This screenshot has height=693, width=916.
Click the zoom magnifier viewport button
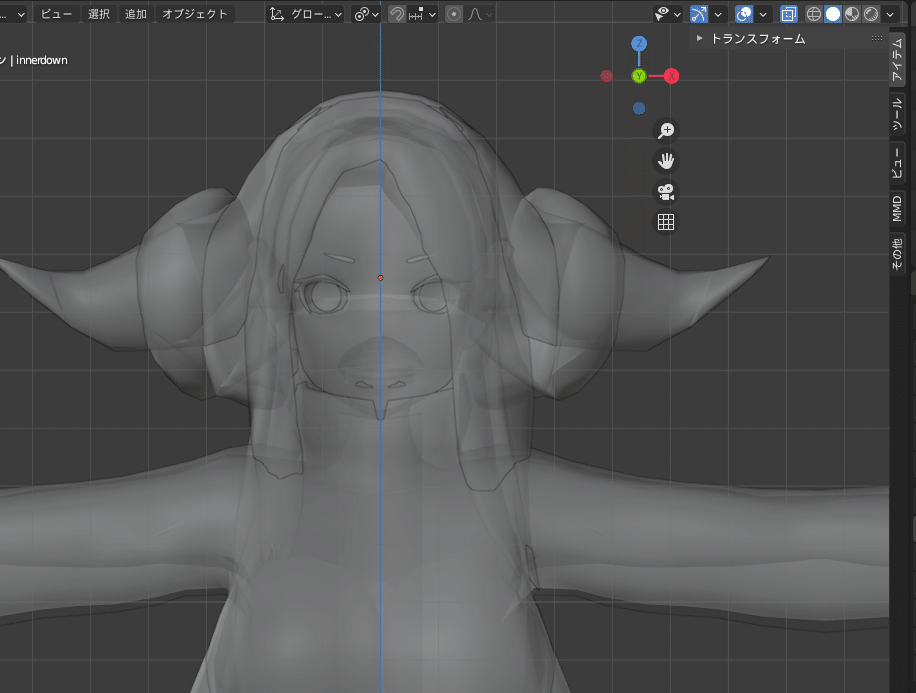(x=666, y=130)
